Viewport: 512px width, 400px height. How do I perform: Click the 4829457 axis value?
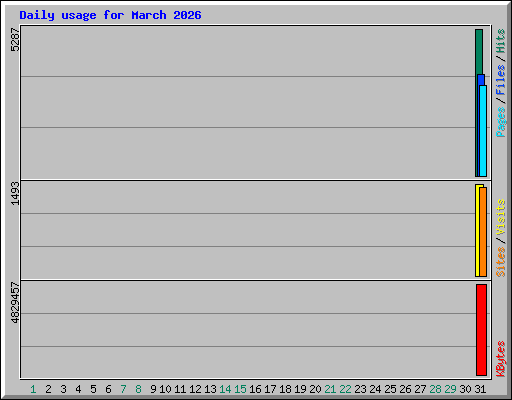point(15,303)
